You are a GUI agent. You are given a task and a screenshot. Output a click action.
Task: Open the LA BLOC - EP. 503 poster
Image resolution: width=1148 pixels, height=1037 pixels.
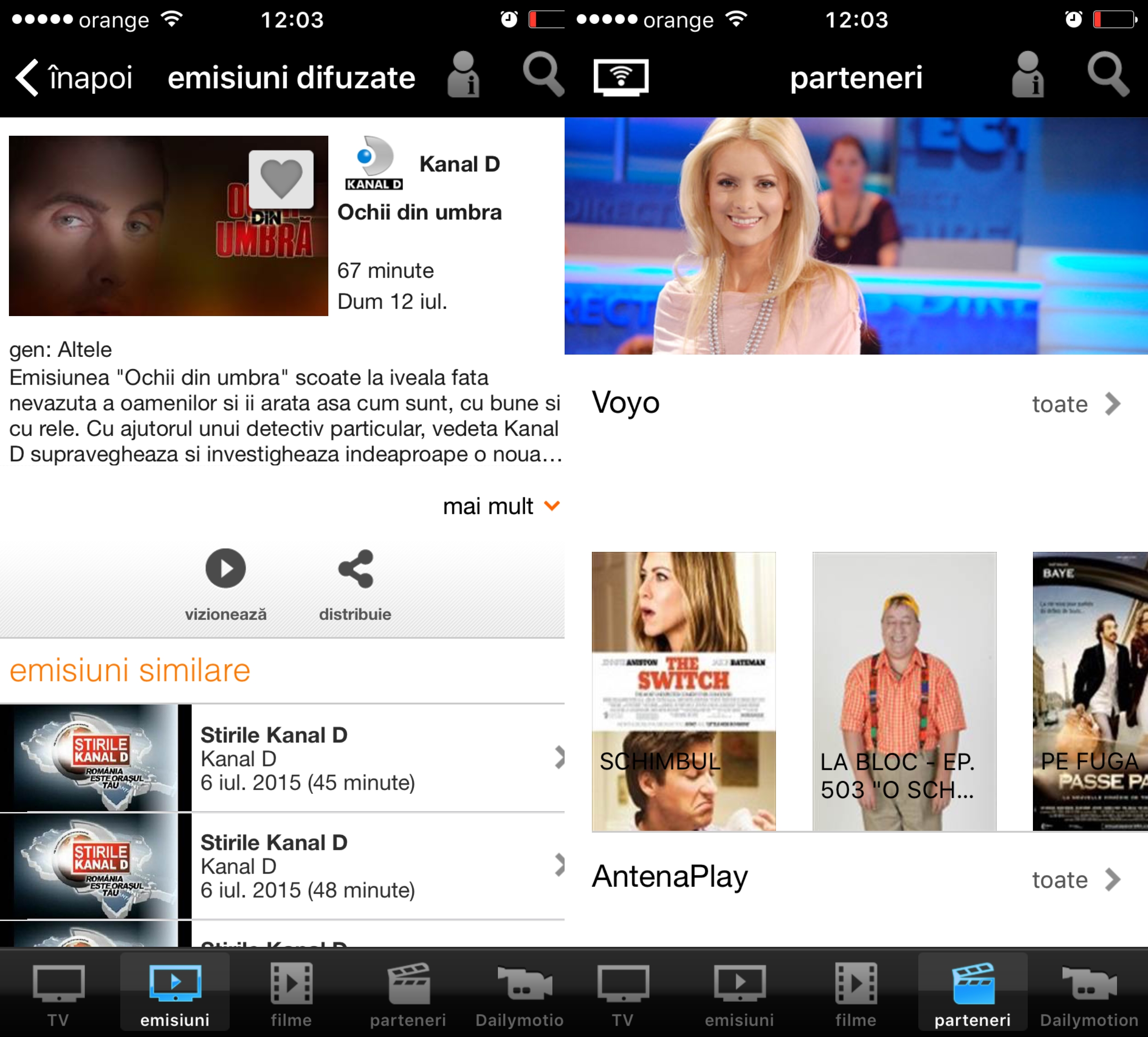pos(904,691)
